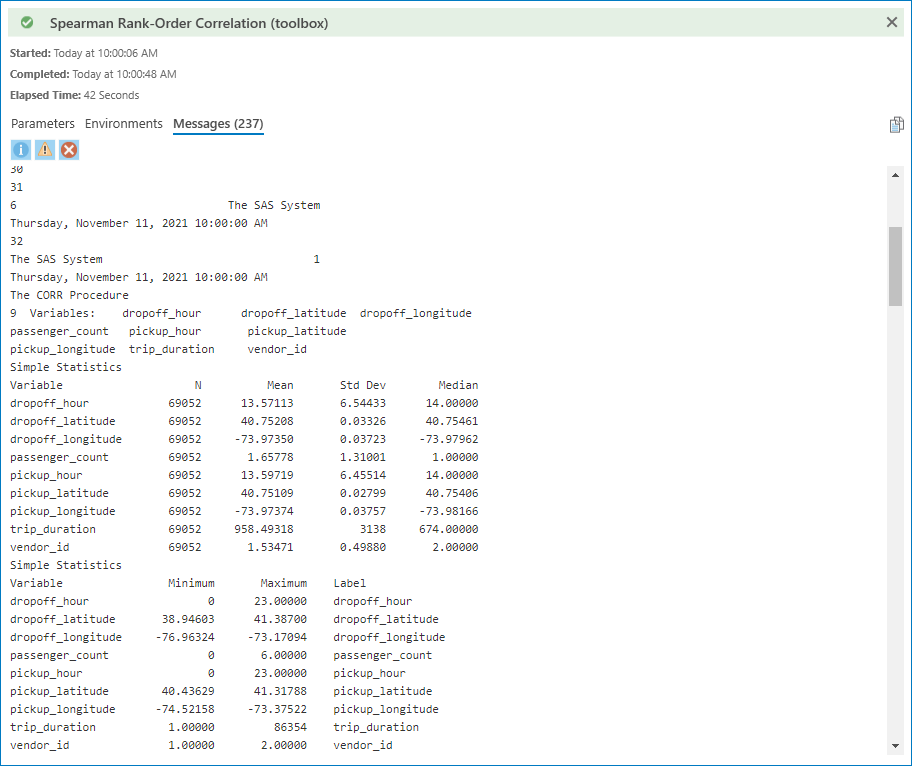Close the Spearman correlation results dialog
The height and width of the screenshot is (766, 912).
[891, 22]
